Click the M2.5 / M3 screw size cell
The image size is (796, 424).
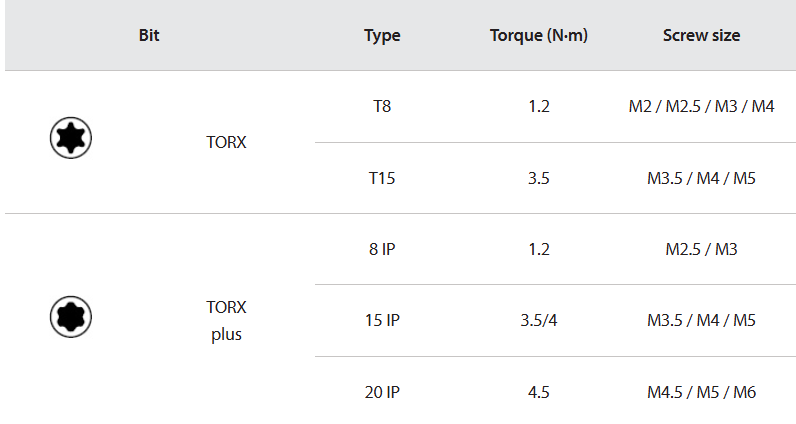702,249
